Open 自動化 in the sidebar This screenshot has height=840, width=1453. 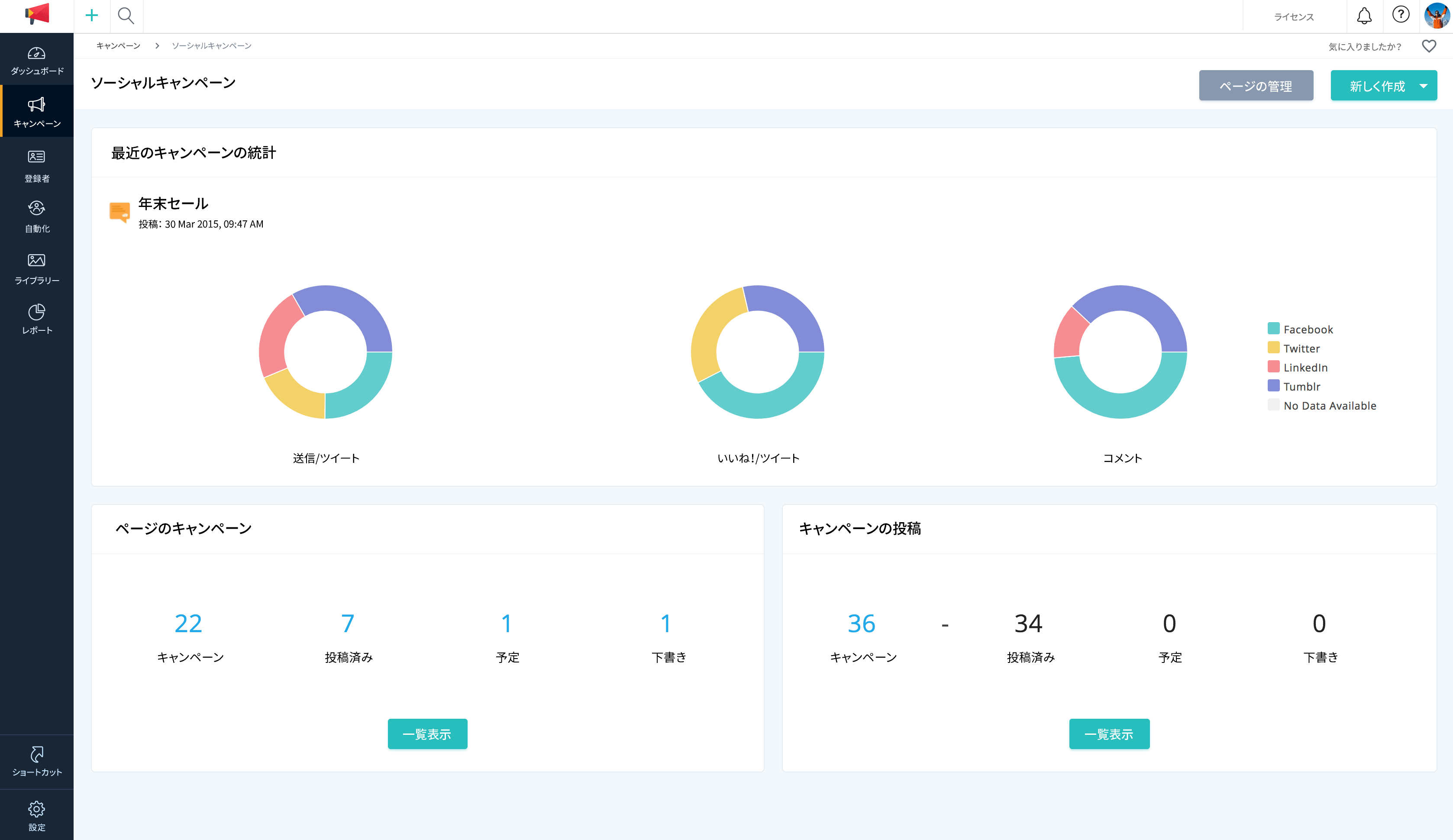[x=37, y=216]
